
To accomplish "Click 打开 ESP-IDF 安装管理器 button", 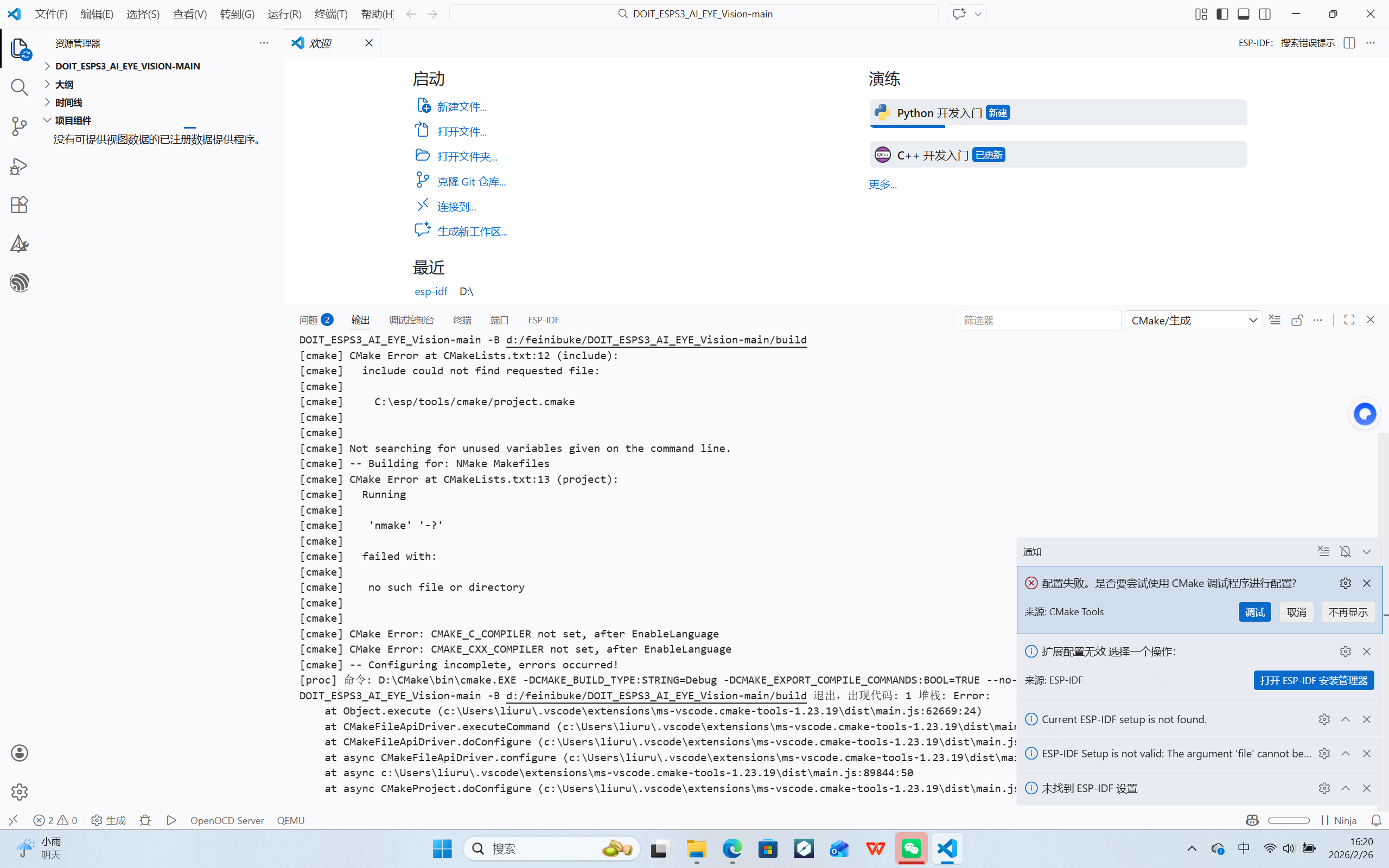I will coord(1313,680).
